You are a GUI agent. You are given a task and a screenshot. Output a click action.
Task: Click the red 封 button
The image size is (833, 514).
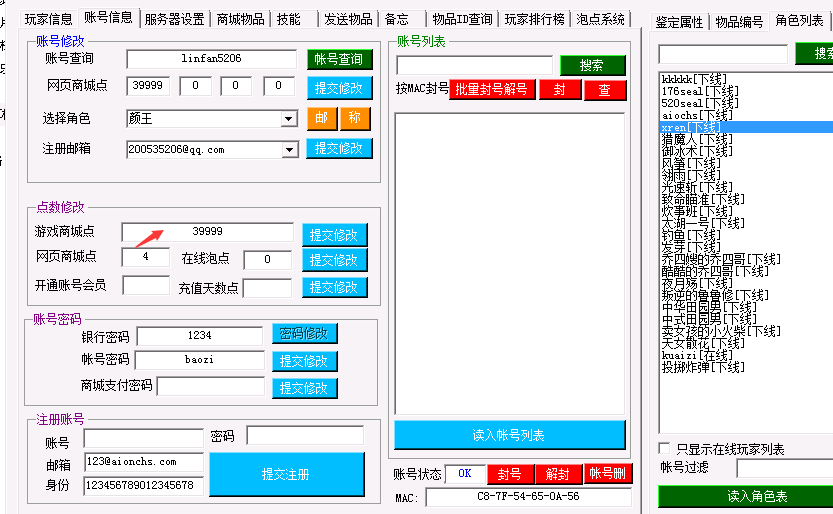[x=560, y=89]
